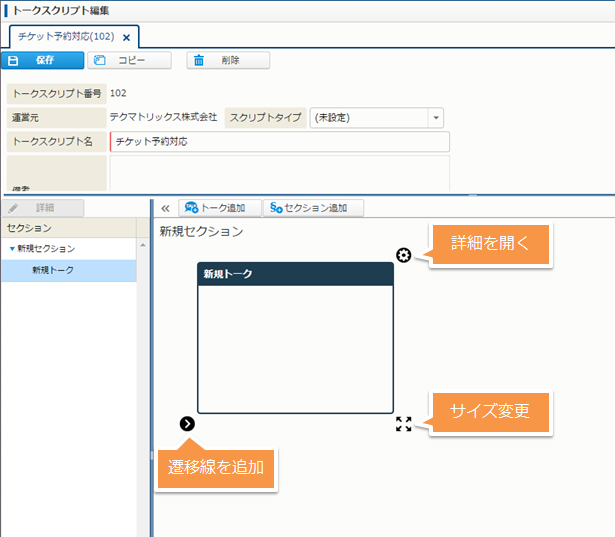The height and width of the screenshot is (537, 615).
Task: Click the コピー copy button
Action: tap(129, 60)
